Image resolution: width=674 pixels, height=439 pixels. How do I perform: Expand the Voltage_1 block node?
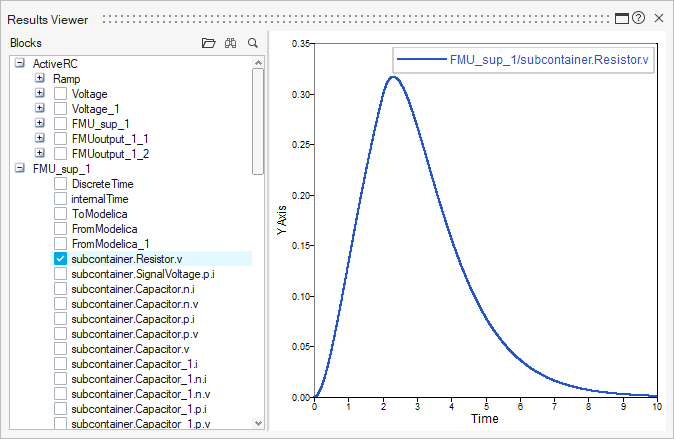tap(40, 109)
